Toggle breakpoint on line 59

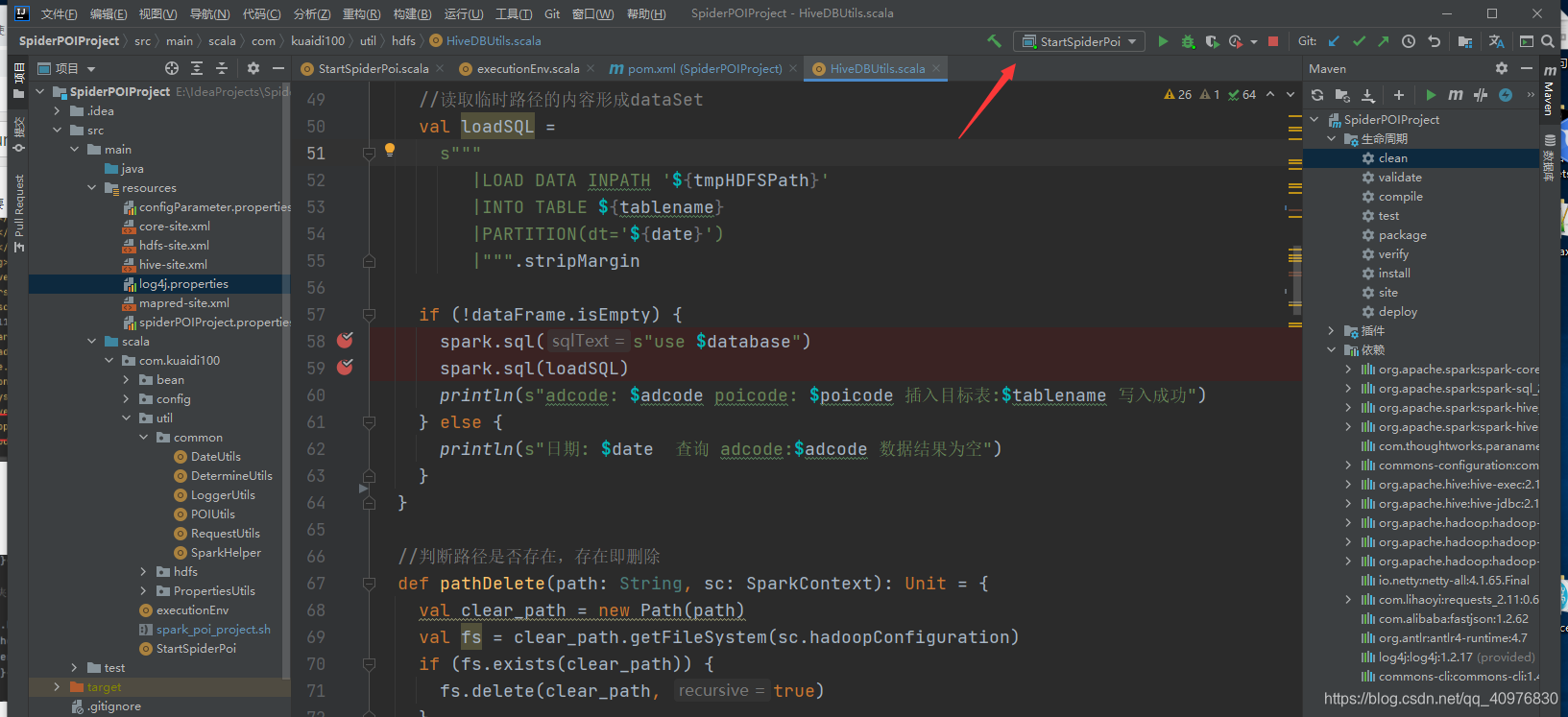pos(346,368)
